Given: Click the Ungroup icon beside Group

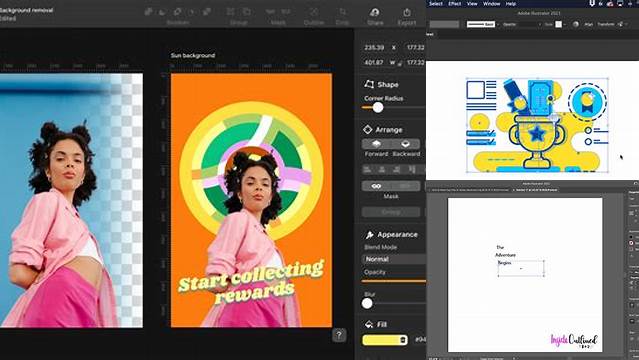Looking at the screenshot, I should point(247,12).
